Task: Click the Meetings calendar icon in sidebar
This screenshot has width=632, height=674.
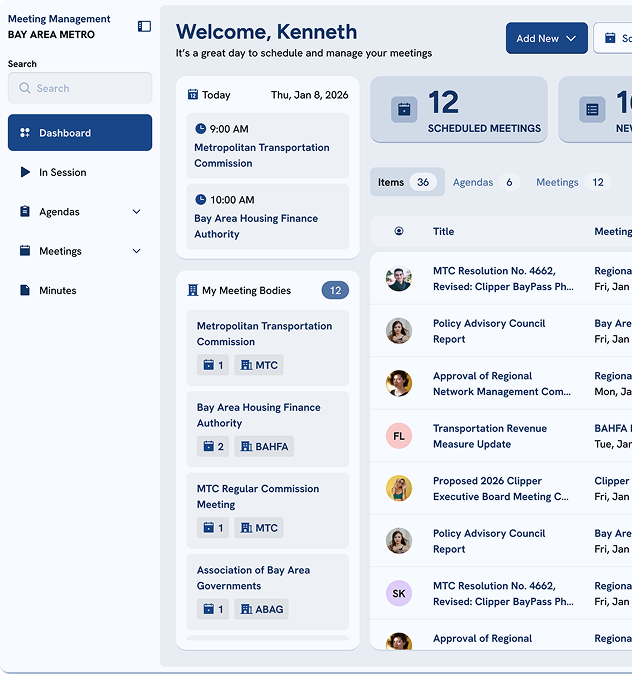Action: 25,251
